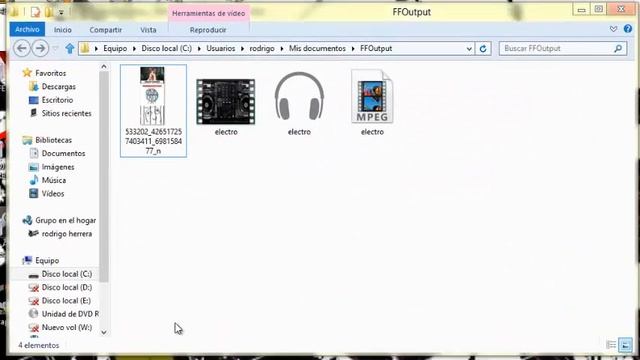Select the Herramientas de vídeo contextual tab

(209, 13)
